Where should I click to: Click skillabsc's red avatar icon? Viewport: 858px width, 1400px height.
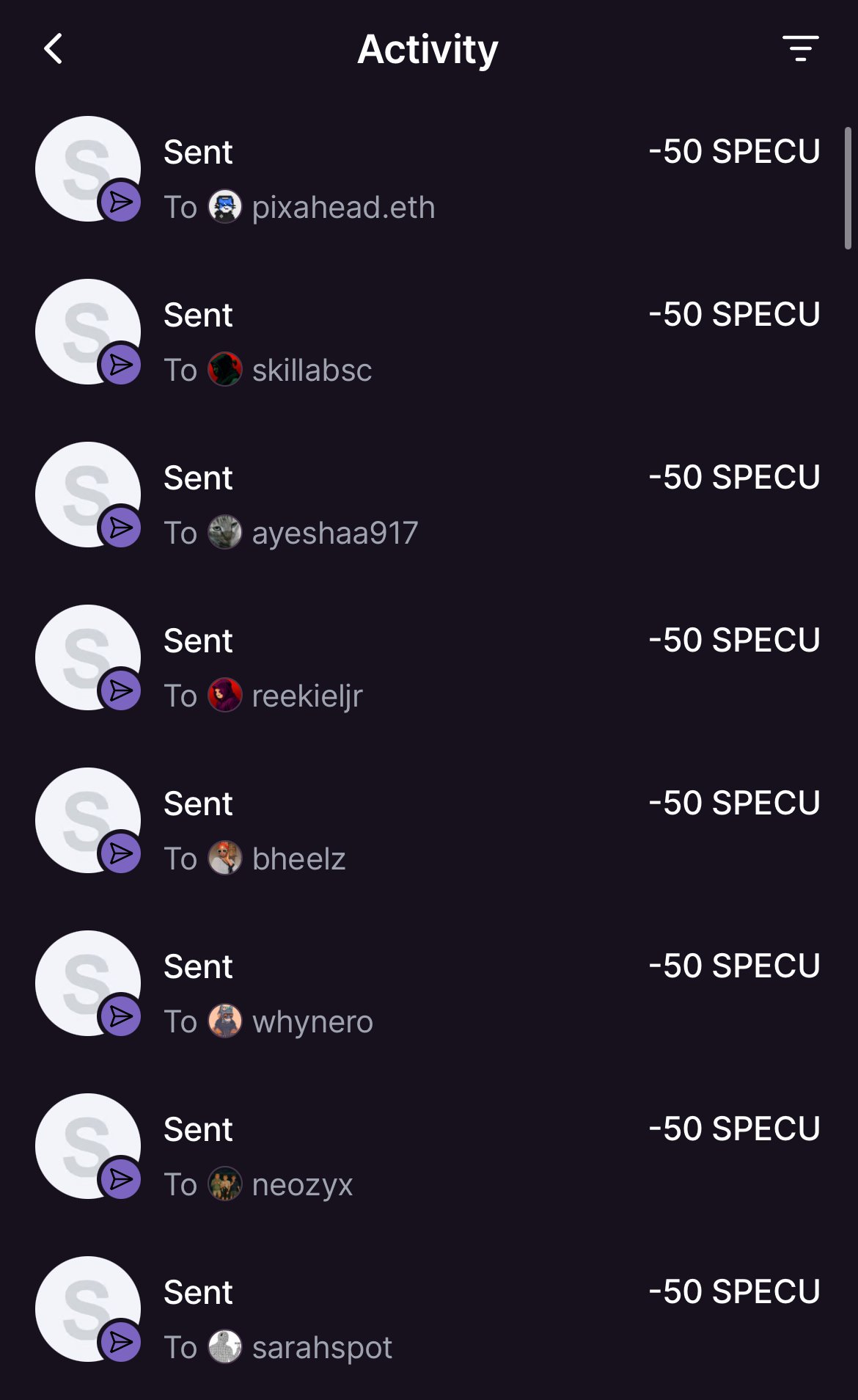pos(225,370)
